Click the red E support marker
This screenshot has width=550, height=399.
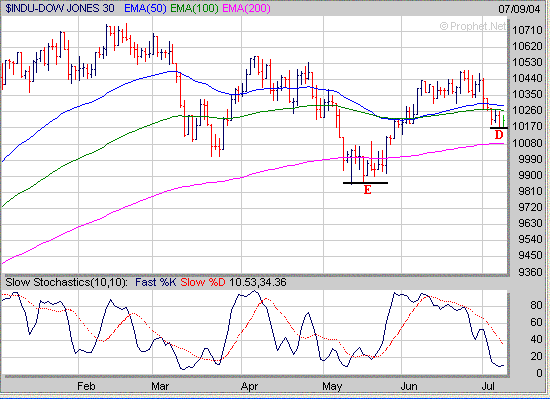pyautogui.click(x=367, y=190)
